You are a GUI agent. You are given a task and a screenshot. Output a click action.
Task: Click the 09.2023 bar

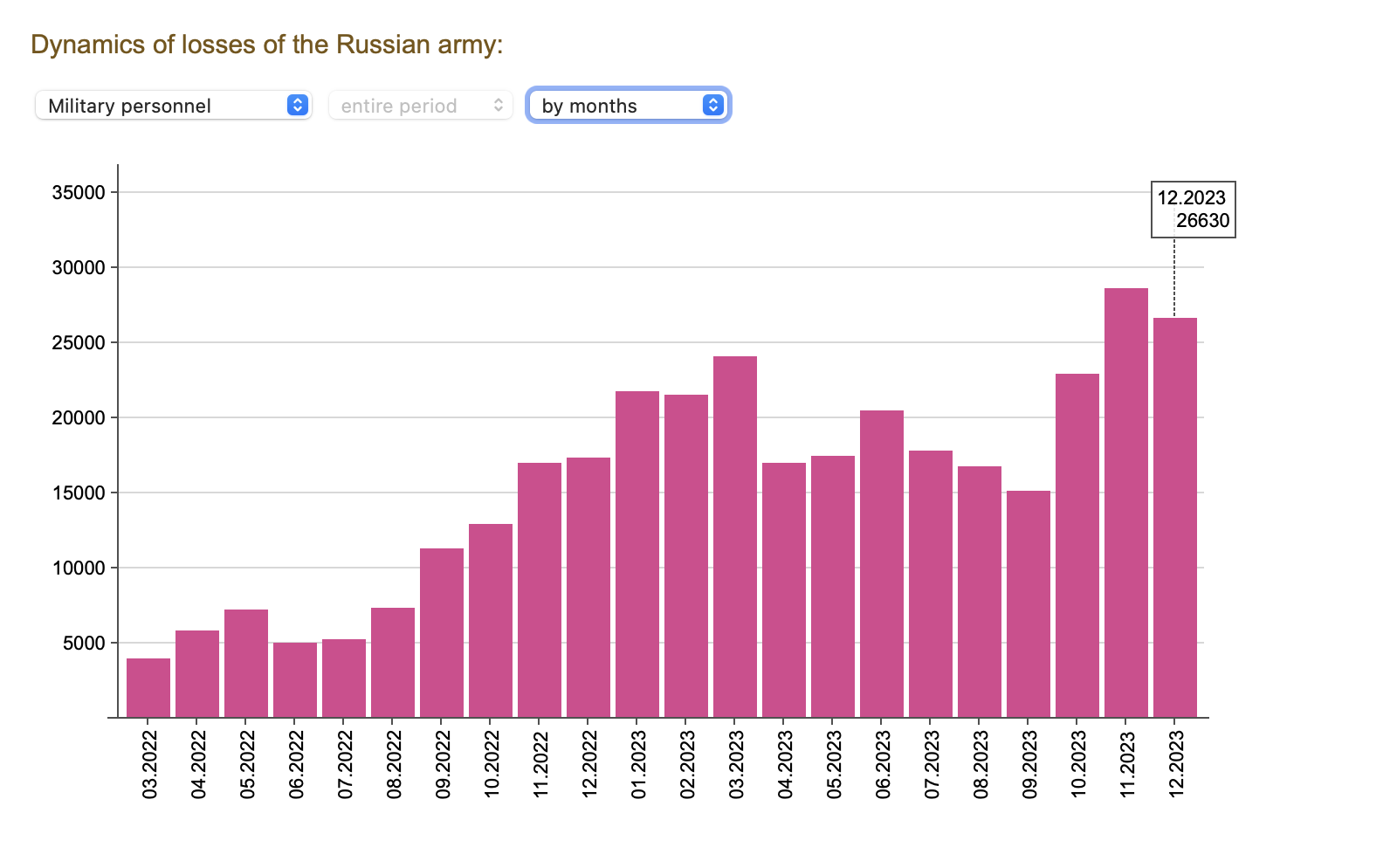coord(1029,604)
